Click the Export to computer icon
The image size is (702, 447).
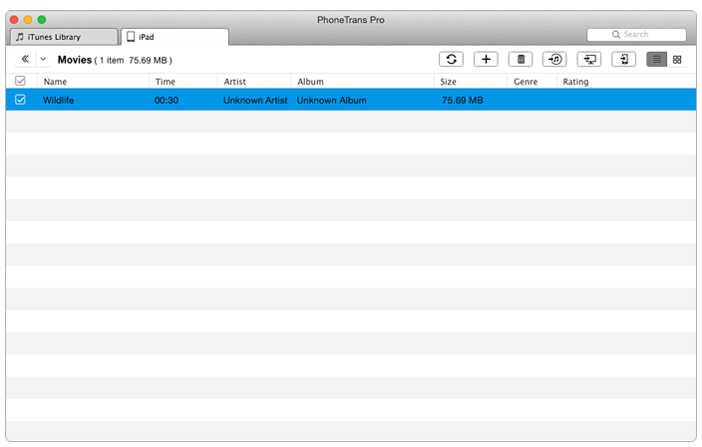pyautogui.click(x=589, y=59)
